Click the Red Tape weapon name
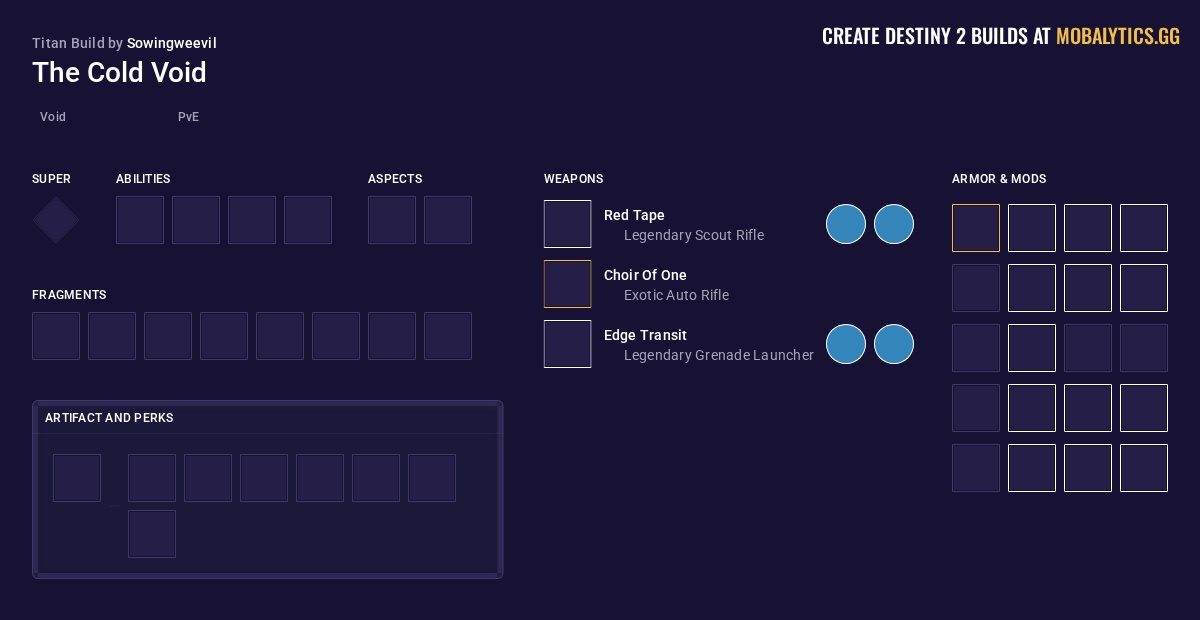The image size is (1200, 620). tap(634, 215)
